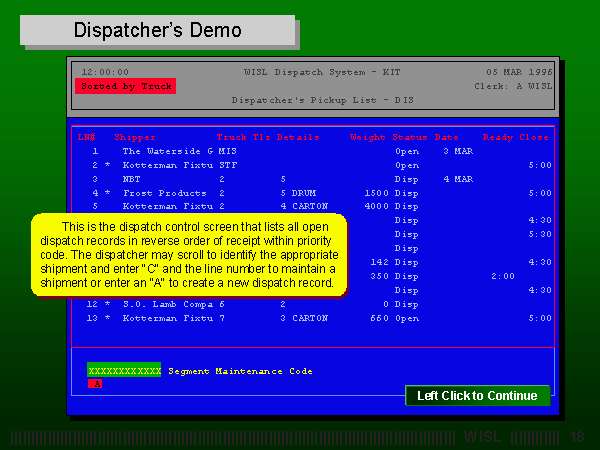This screenshot has width=600, height=450.
Task: Click the Segment Maintenance Code label
Action: pos(240,371)
